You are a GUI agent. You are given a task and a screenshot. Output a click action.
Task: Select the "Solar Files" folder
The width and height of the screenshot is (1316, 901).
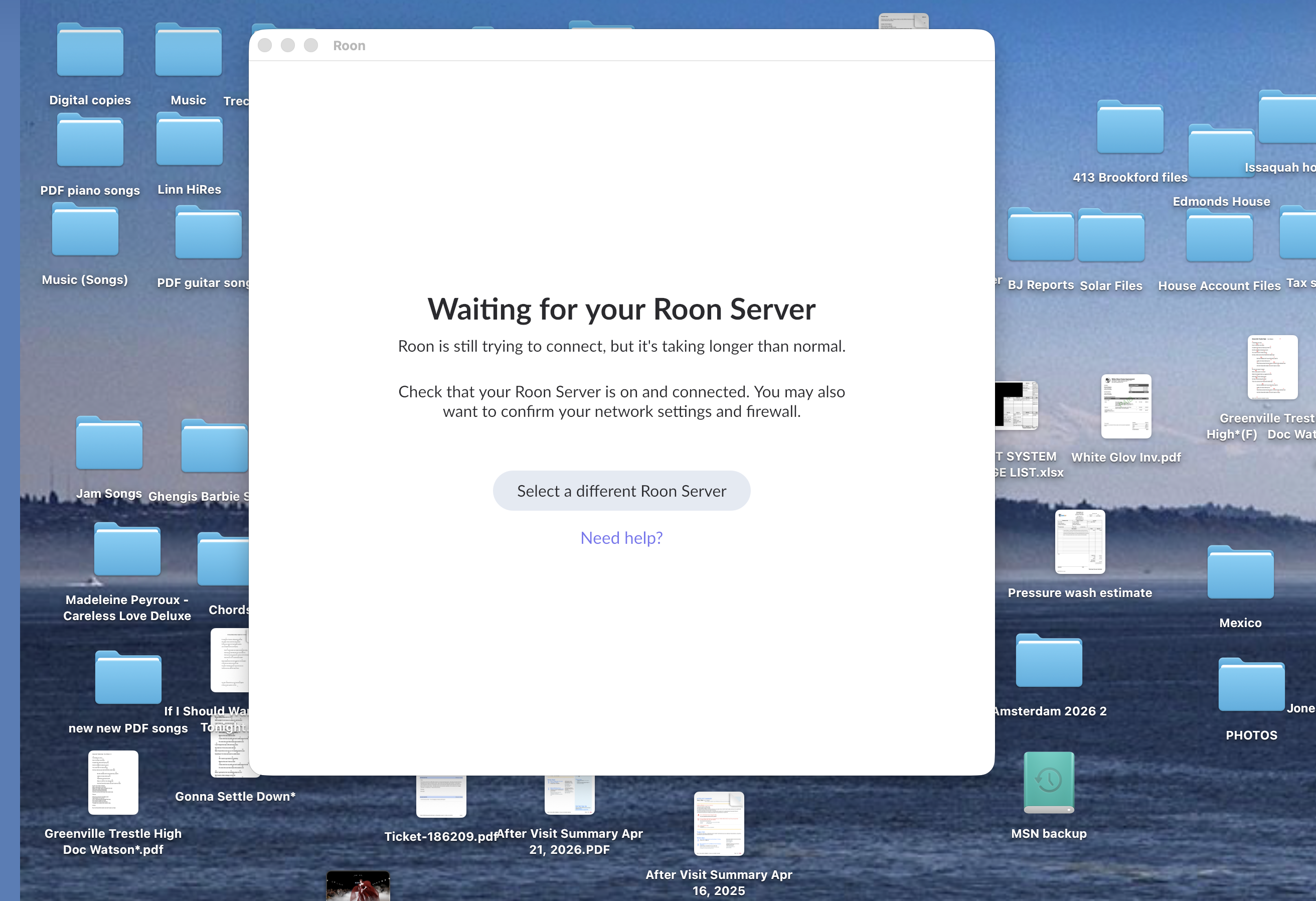pos(1111,236)
